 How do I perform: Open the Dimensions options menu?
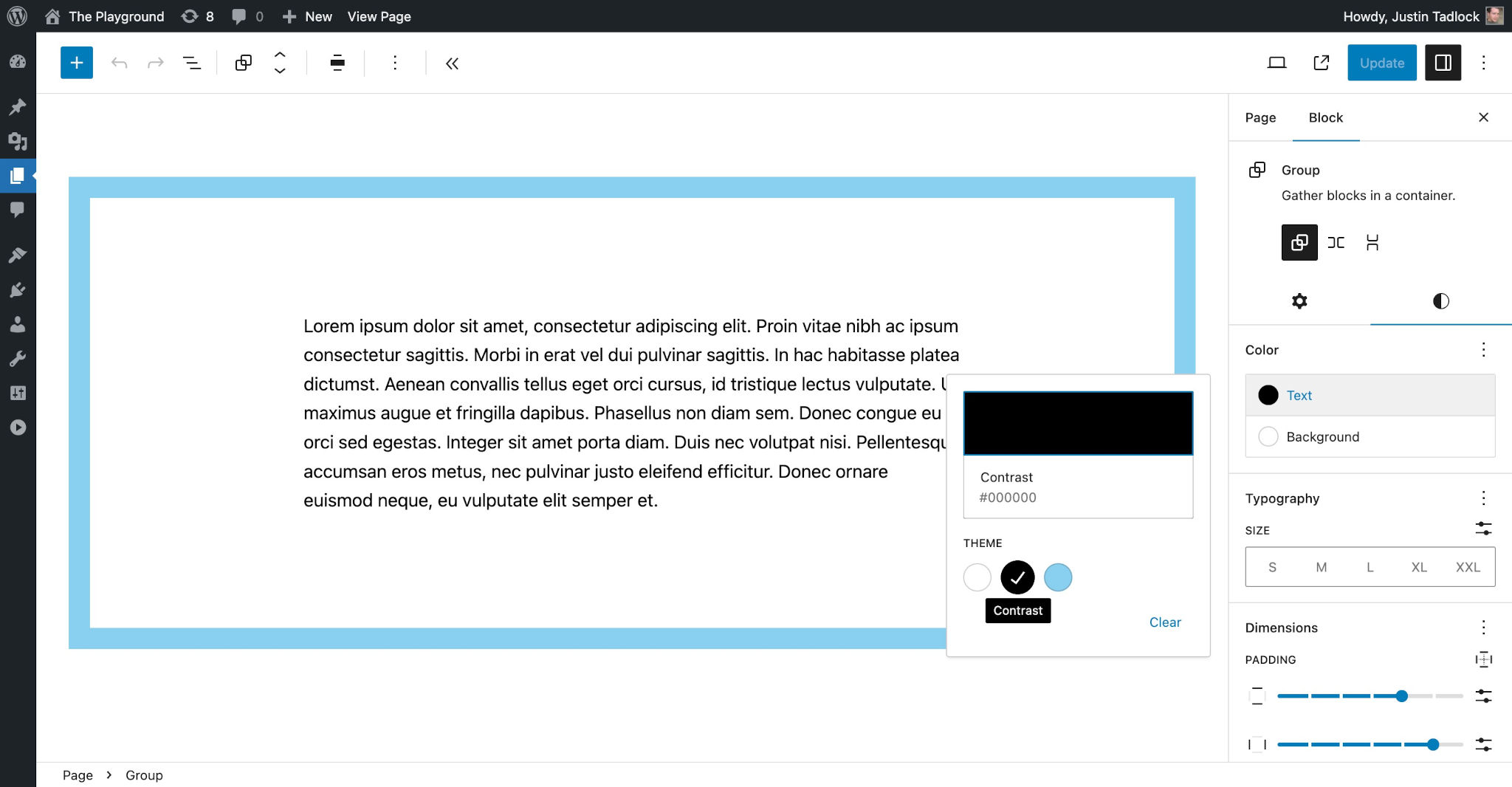coord(1484,627)
